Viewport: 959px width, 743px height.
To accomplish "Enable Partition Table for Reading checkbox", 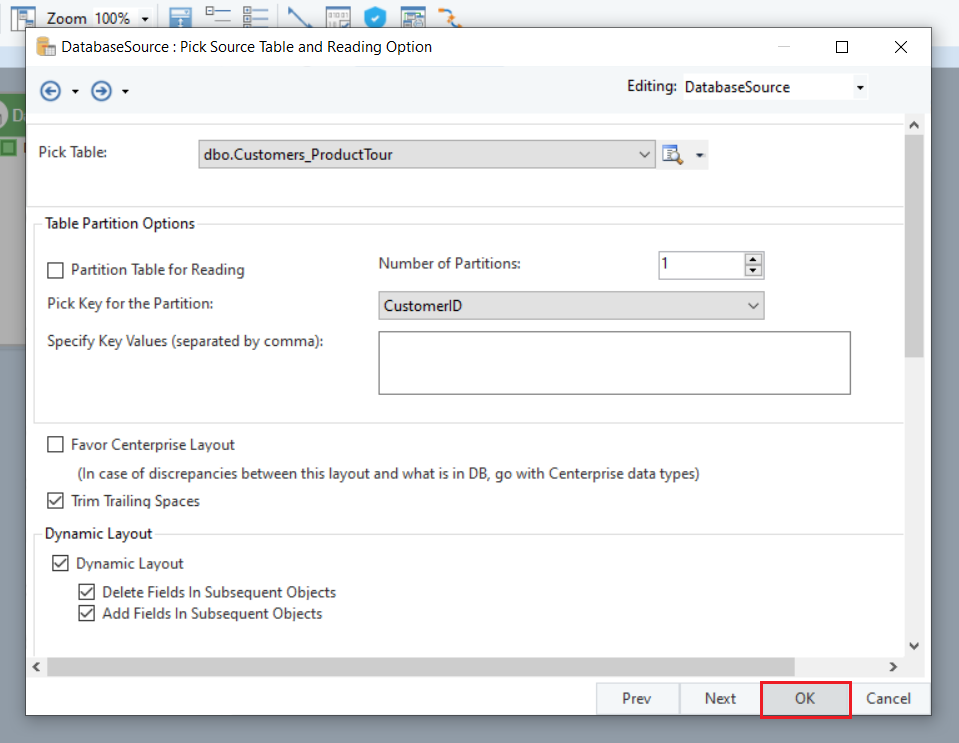I will point(56,270).
